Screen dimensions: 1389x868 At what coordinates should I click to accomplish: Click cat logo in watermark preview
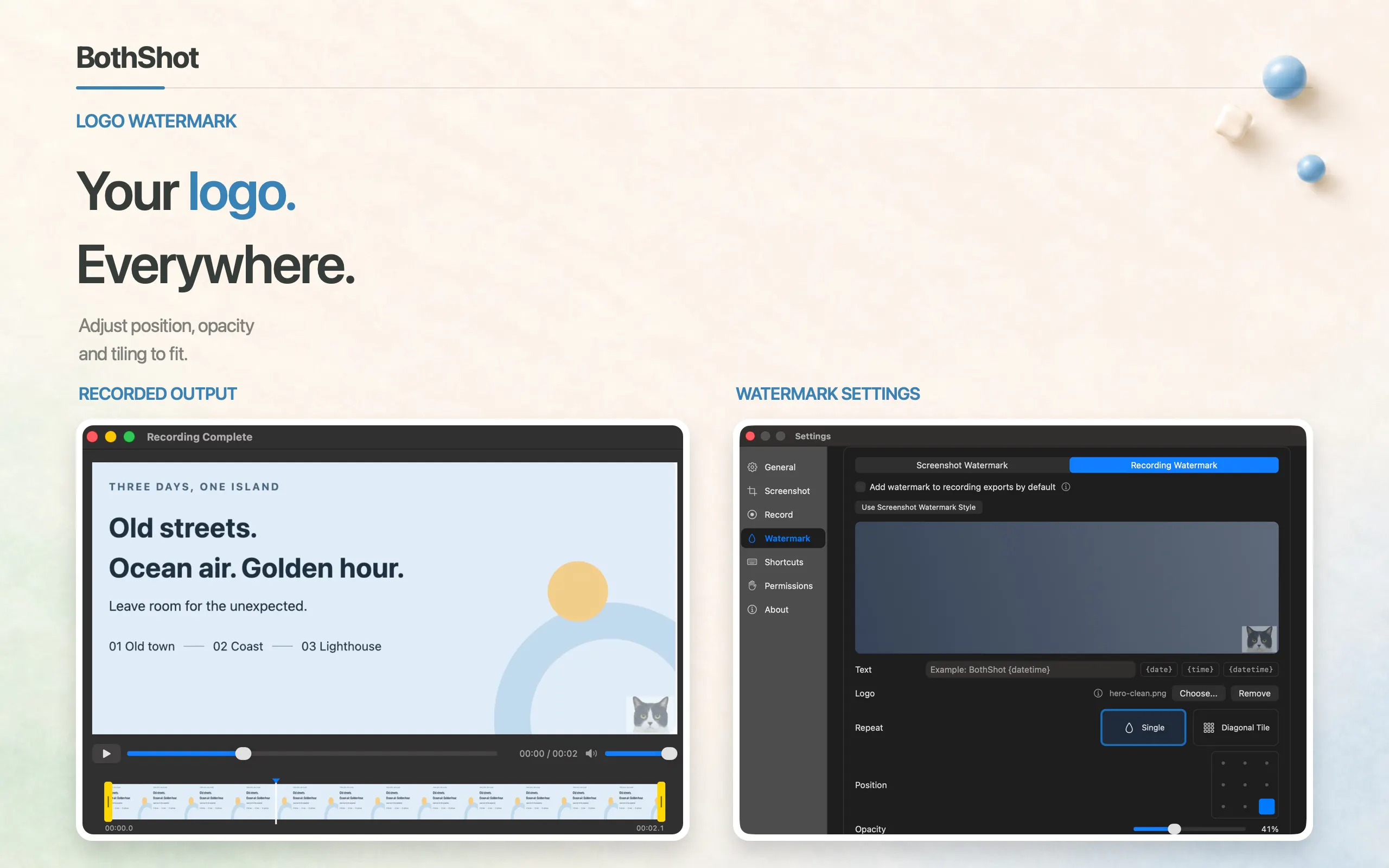(1259, 639)
